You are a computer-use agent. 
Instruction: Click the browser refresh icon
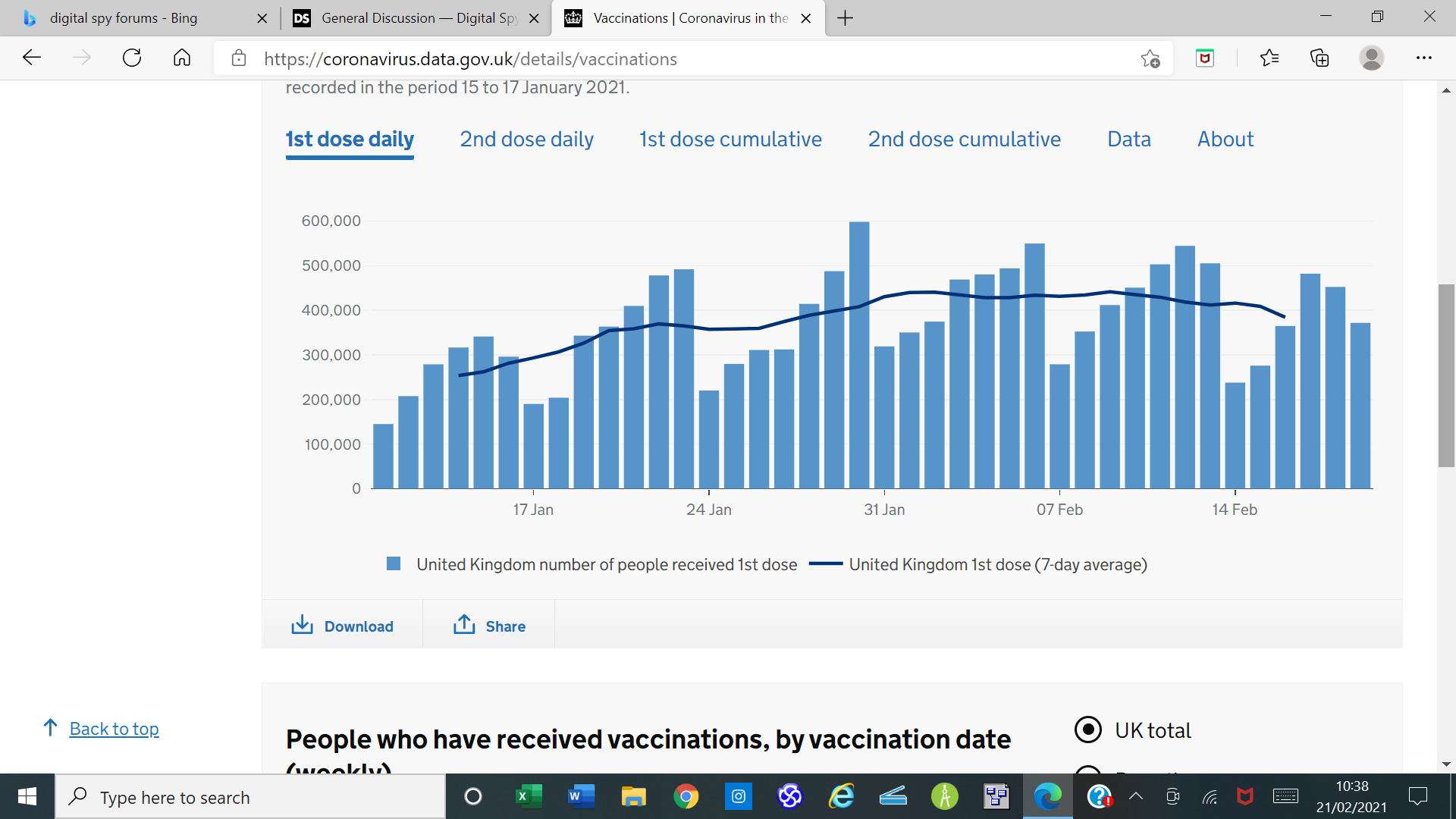[x=132, y=58]
